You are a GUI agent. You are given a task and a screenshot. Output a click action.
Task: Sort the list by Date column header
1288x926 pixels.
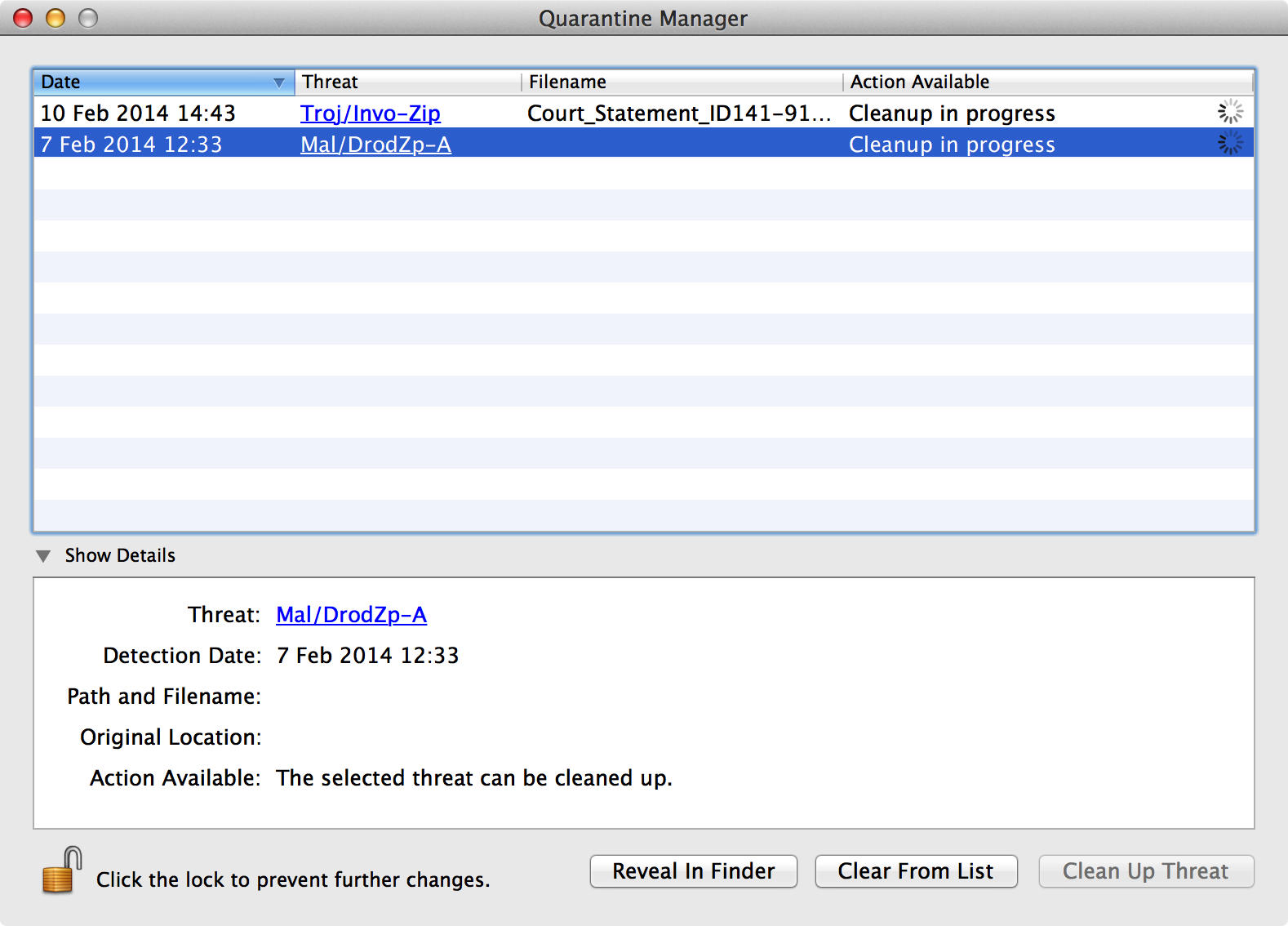tap(163, 82)
